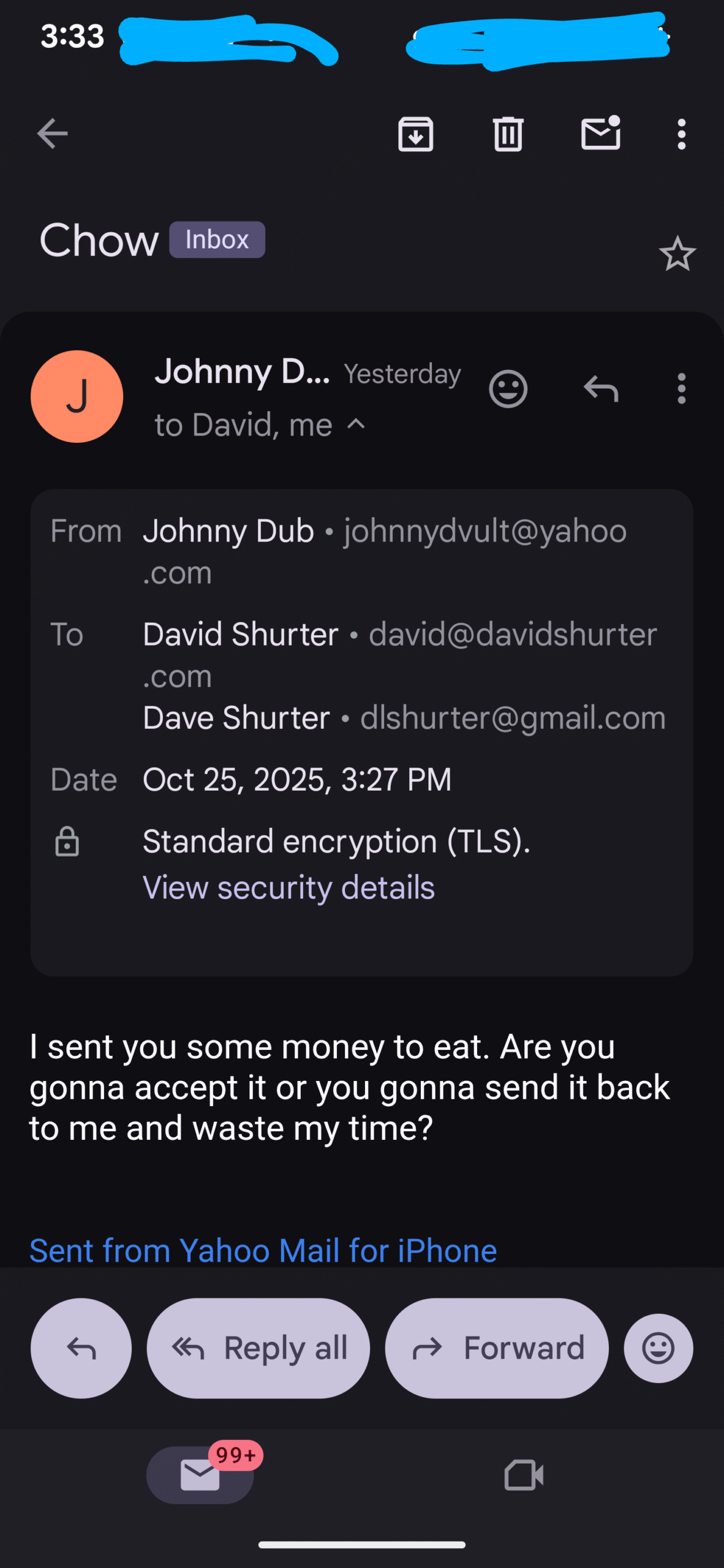Open the top toolbar overflow menu
This screenshot has width=724, height=1568.
pyautogui.click(x=681, y=134)
